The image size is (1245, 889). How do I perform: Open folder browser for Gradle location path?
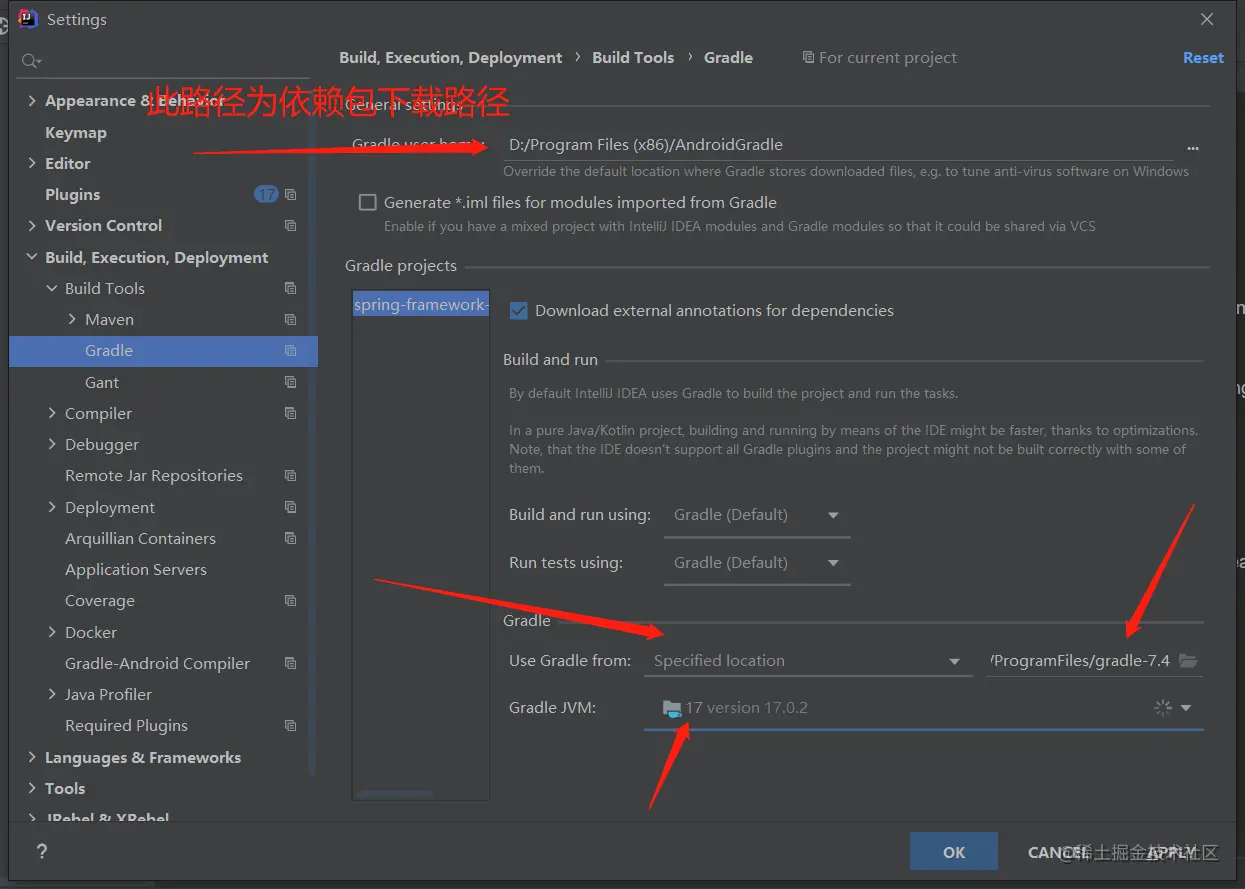[x=1188, y=661]
